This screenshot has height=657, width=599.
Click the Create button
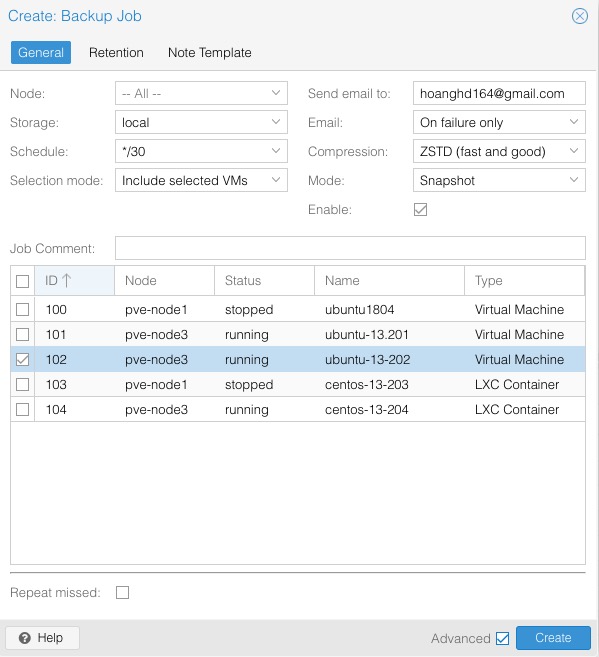(553, 638)
